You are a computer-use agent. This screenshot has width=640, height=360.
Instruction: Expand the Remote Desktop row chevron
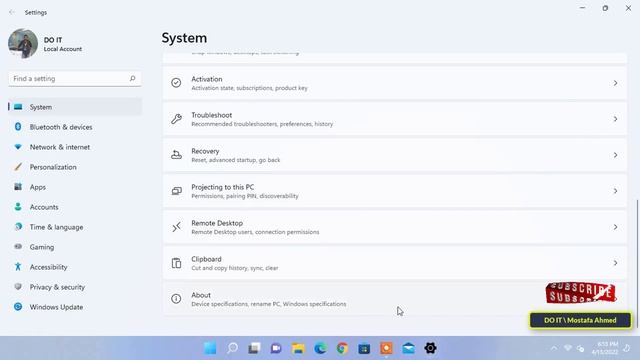[615, 227]
